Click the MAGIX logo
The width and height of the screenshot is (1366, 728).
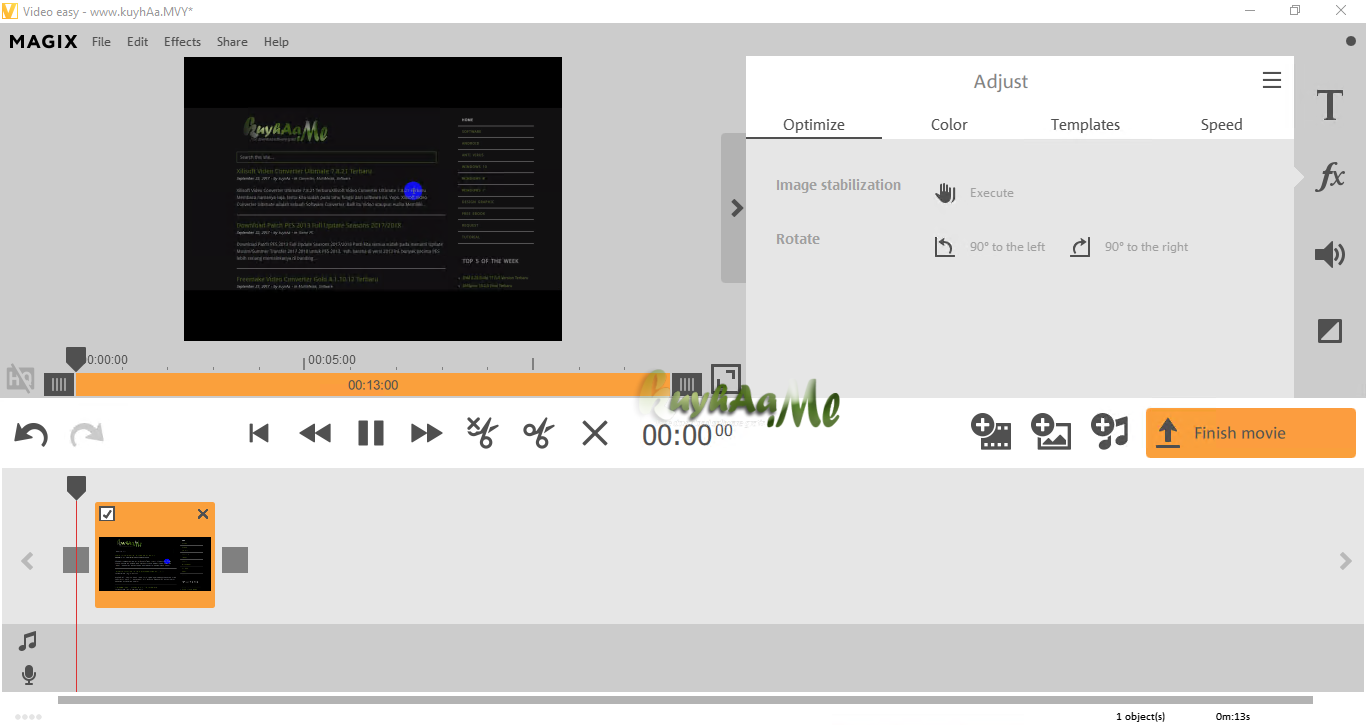(x=44, y=42)
